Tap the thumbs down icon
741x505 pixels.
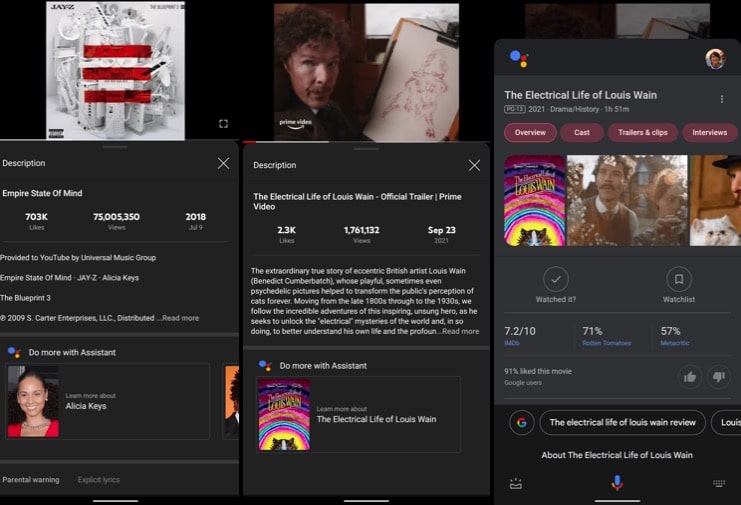click(718, 377)
